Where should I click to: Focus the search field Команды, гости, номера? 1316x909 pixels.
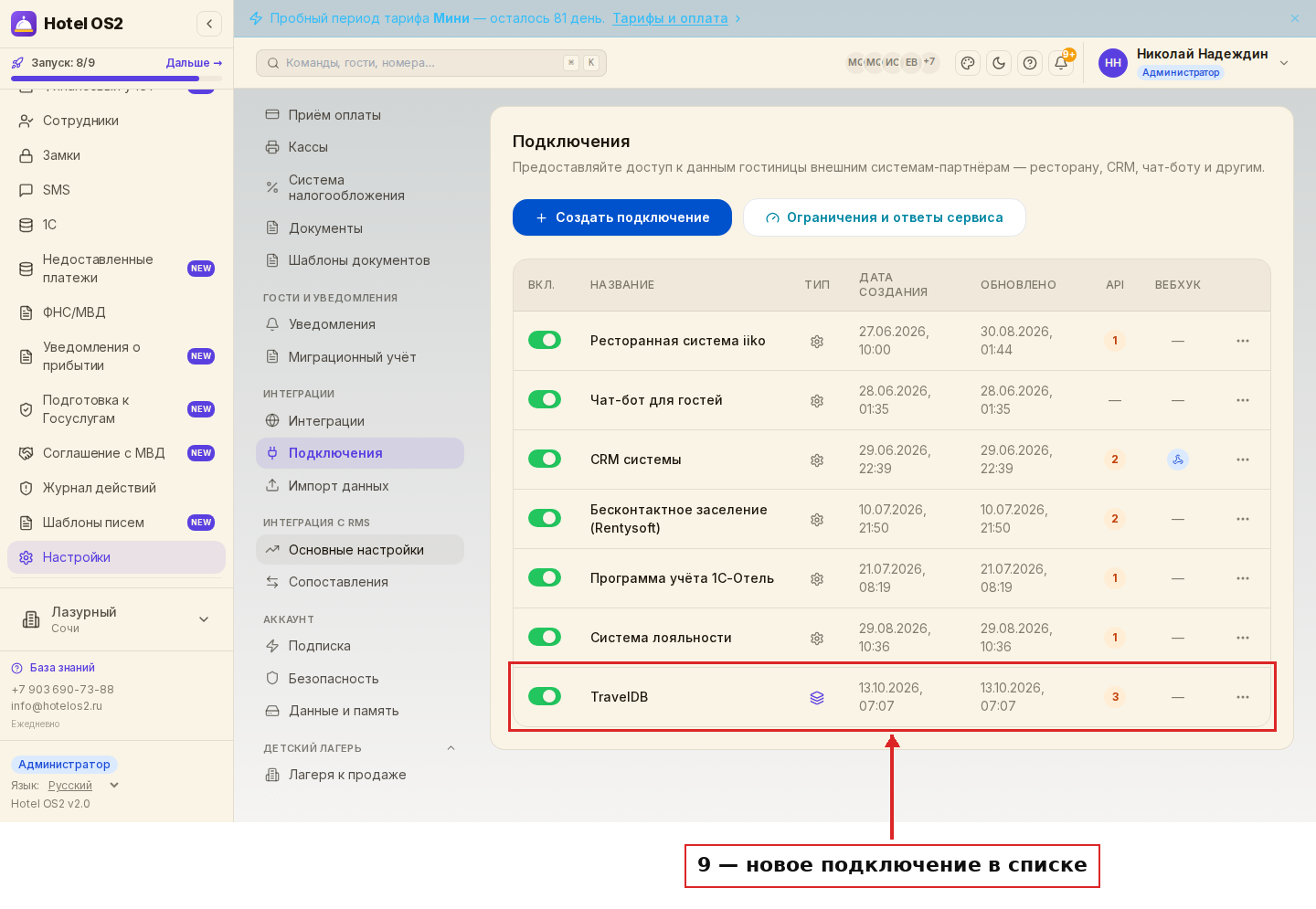point(431,63)
